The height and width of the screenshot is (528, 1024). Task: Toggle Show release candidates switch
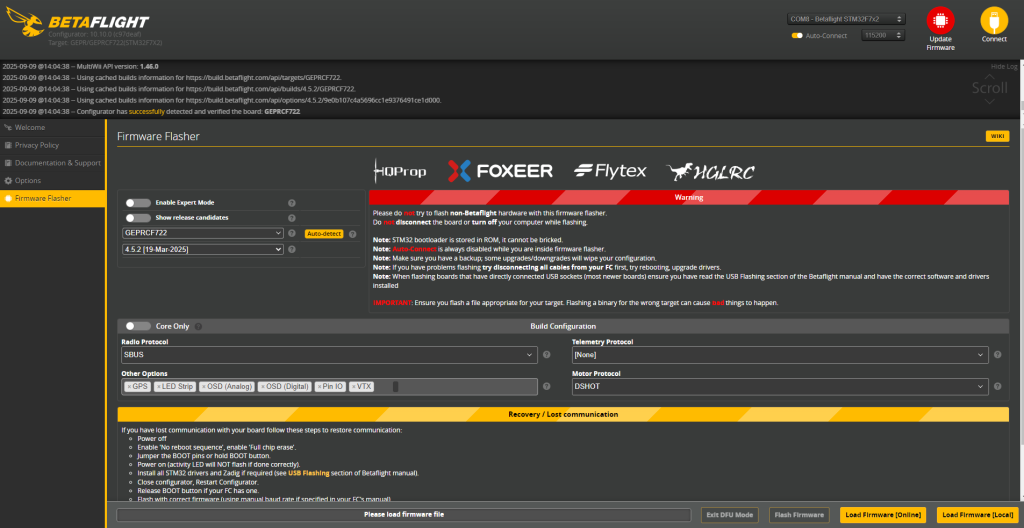(x=138, y=218)
